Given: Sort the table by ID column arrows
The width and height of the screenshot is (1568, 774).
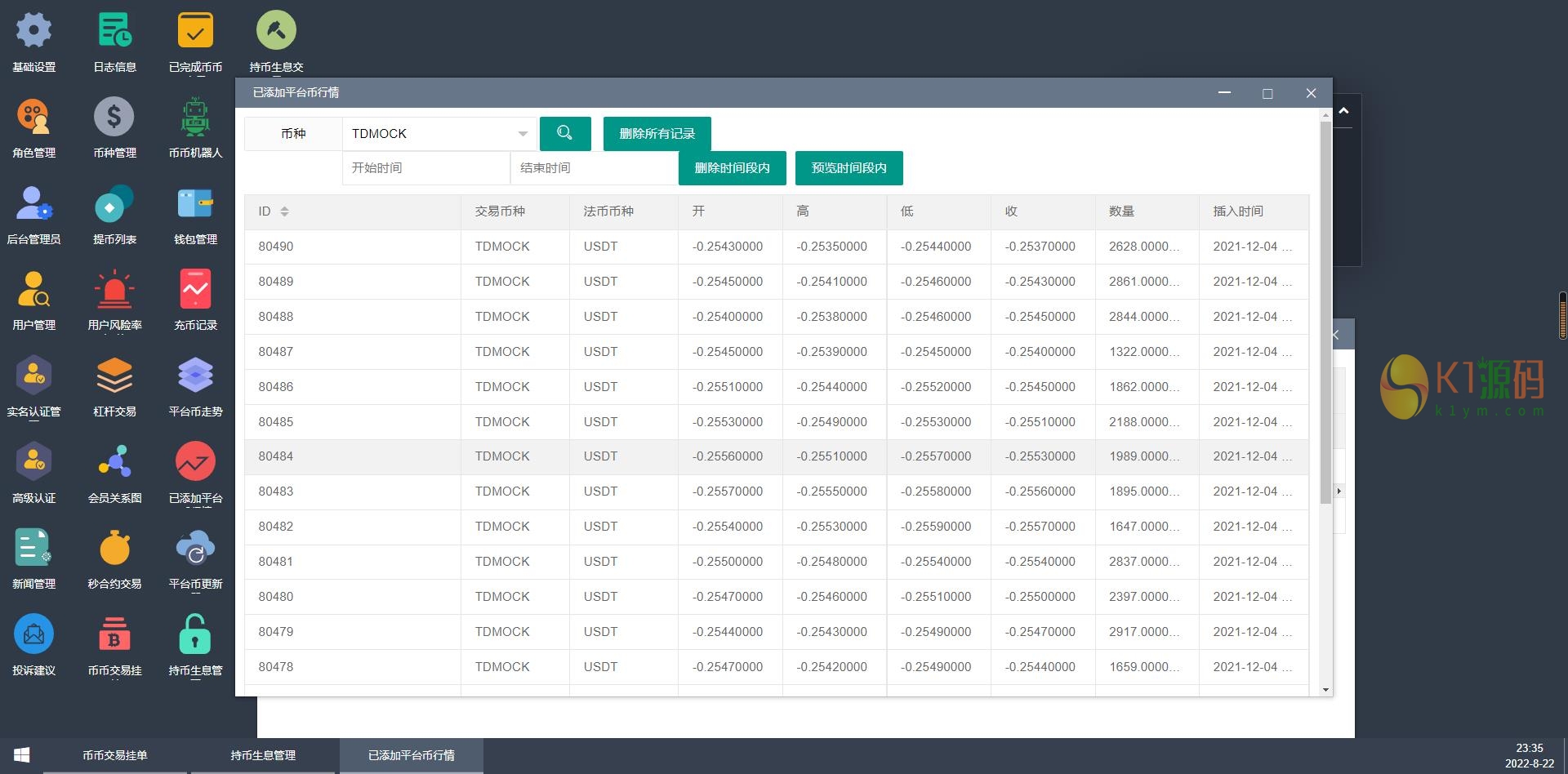Looking at the screenshot, I should [x=284, y=211].
